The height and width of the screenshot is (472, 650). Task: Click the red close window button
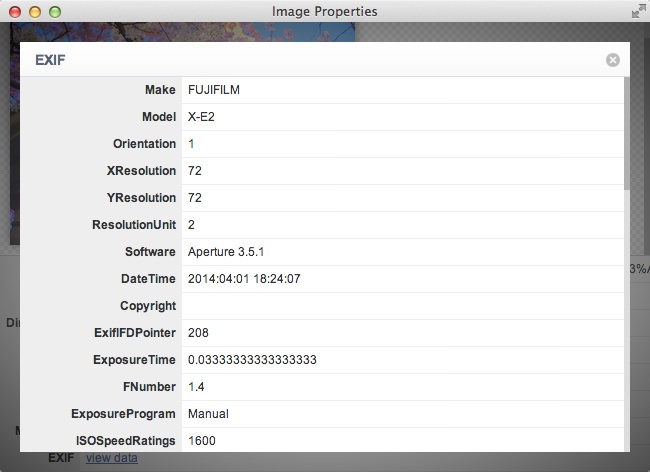pyautogui.click(x=15, y=12)
